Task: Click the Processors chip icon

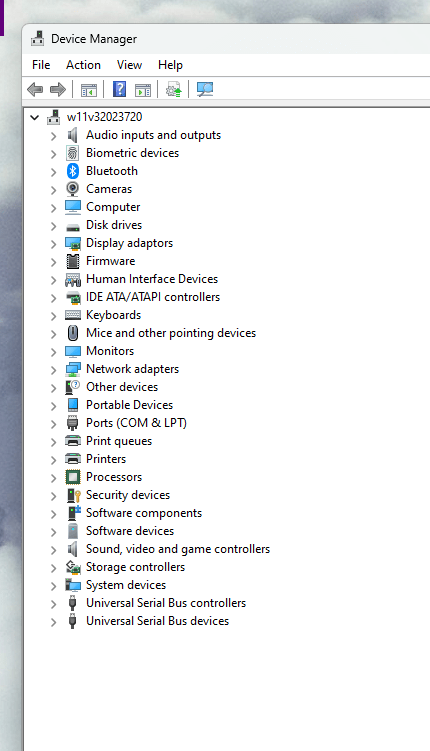Action: [x=73, y=477]
